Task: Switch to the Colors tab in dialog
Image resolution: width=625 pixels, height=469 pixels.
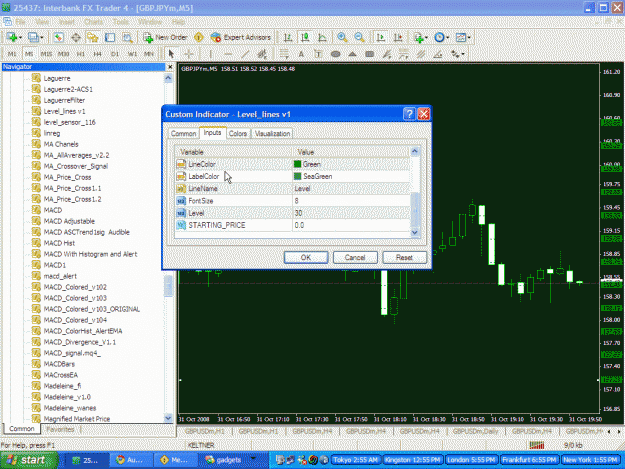Action: (x=238, y=133)
